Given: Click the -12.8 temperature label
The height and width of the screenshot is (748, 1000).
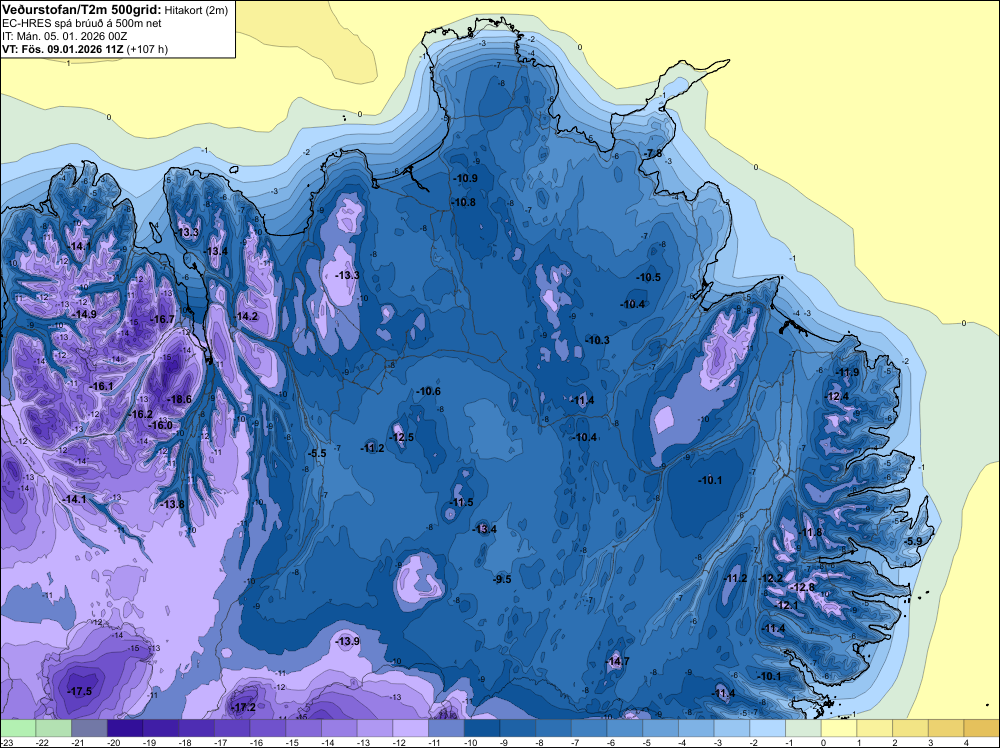Looking at the screenshot, I should click(802, 587).
